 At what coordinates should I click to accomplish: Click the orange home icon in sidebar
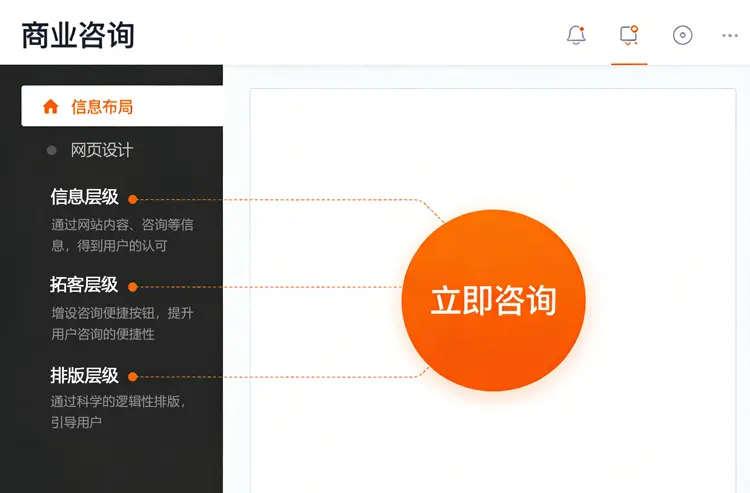pyautogui.click(x=50, y=107)
